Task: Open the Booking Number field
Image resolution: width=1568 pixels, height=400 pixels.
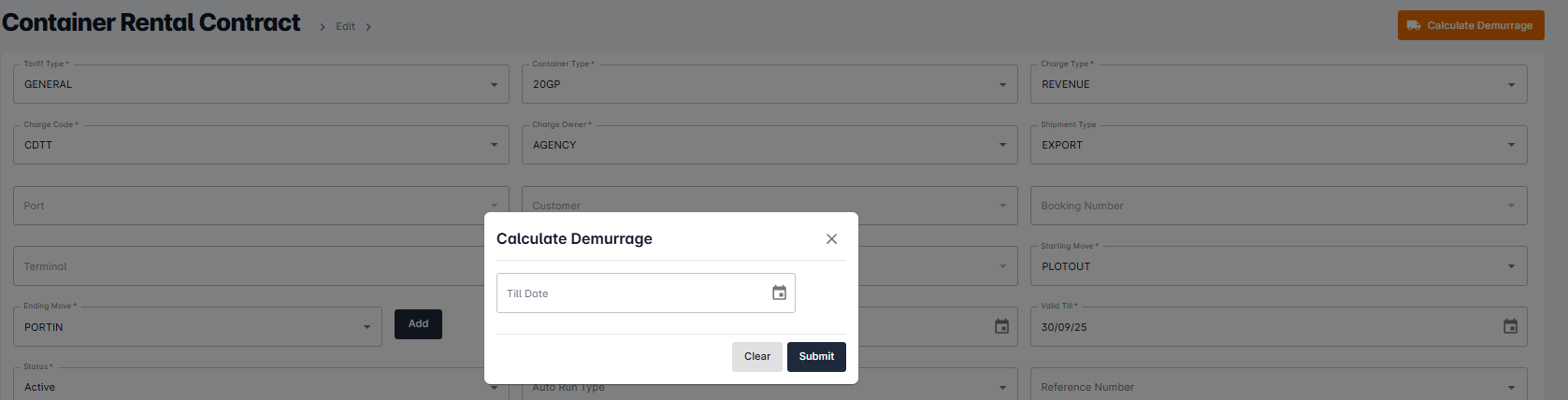Action: (x=1278, y=206)
